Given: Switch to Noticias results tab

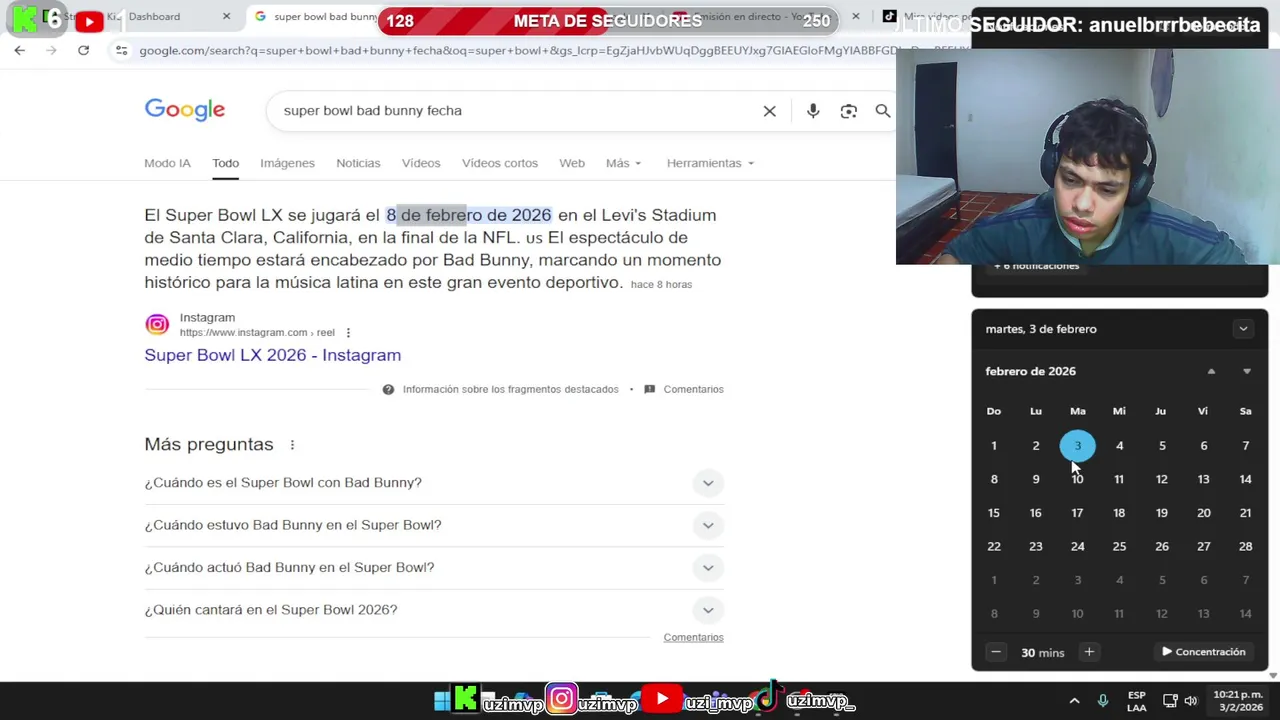Looking at the screenshot, I should click(x=358, y=163).
